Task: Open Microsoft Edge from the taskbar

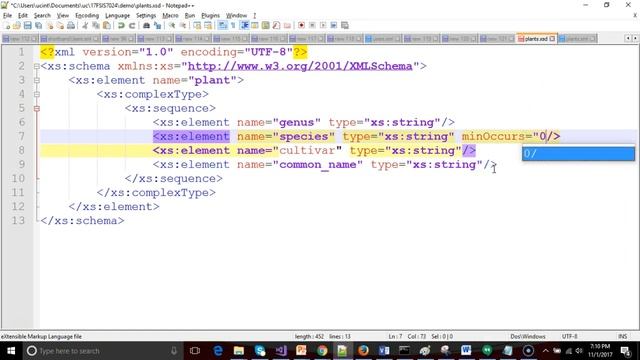Action: [218, 351]
